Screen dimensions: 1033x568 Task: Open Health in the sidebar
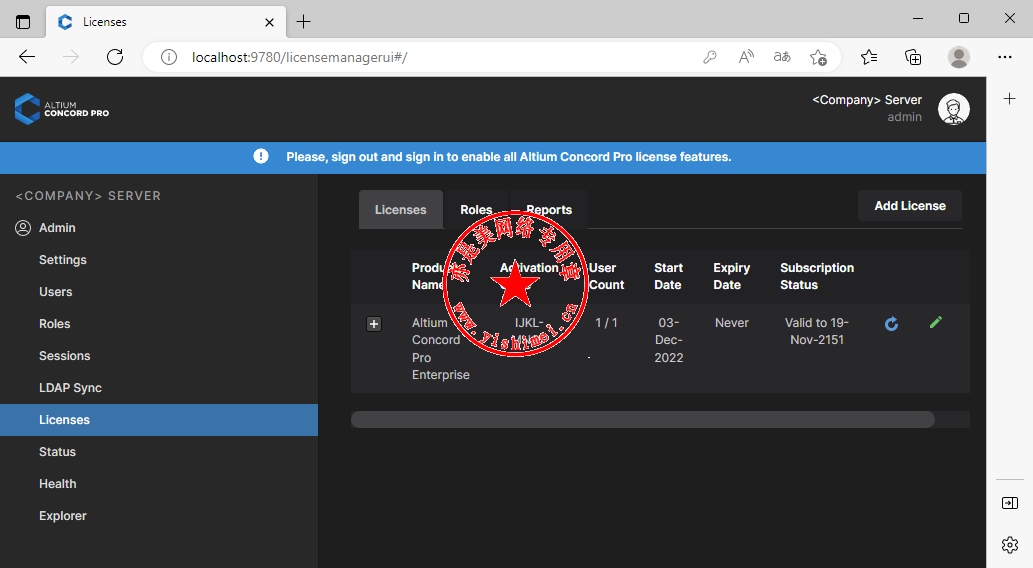pyautogui.click(x=57, y=484)
